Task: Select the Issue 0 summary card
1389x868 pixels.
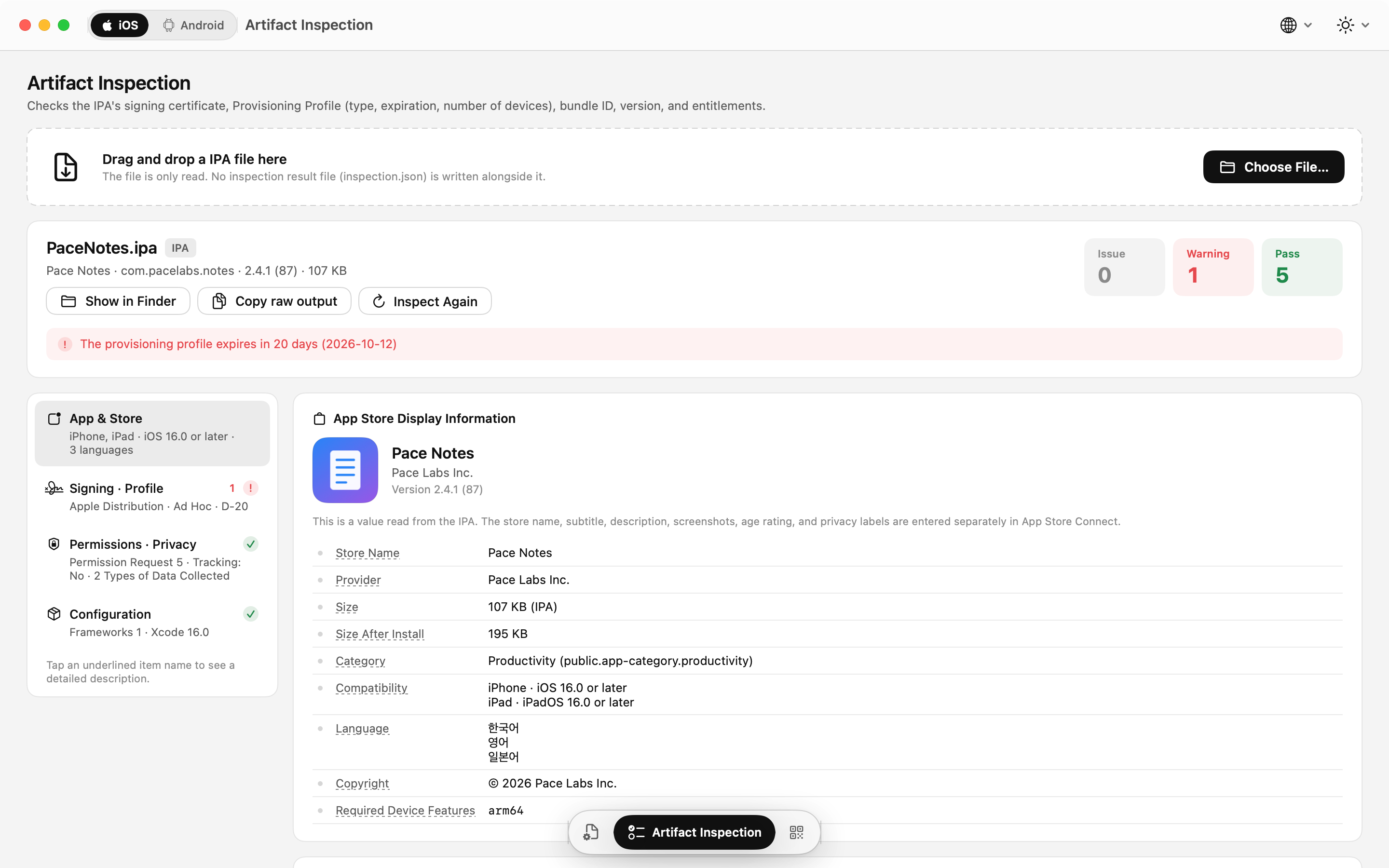Action: (1124, 267)
